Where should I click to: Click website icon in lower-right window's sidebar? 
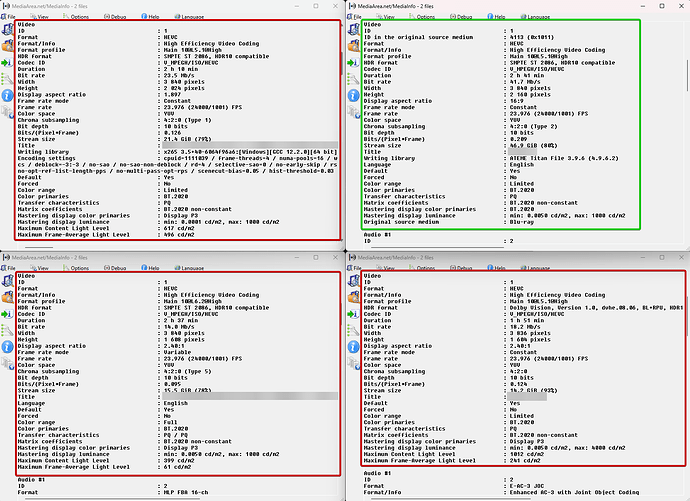354,363
